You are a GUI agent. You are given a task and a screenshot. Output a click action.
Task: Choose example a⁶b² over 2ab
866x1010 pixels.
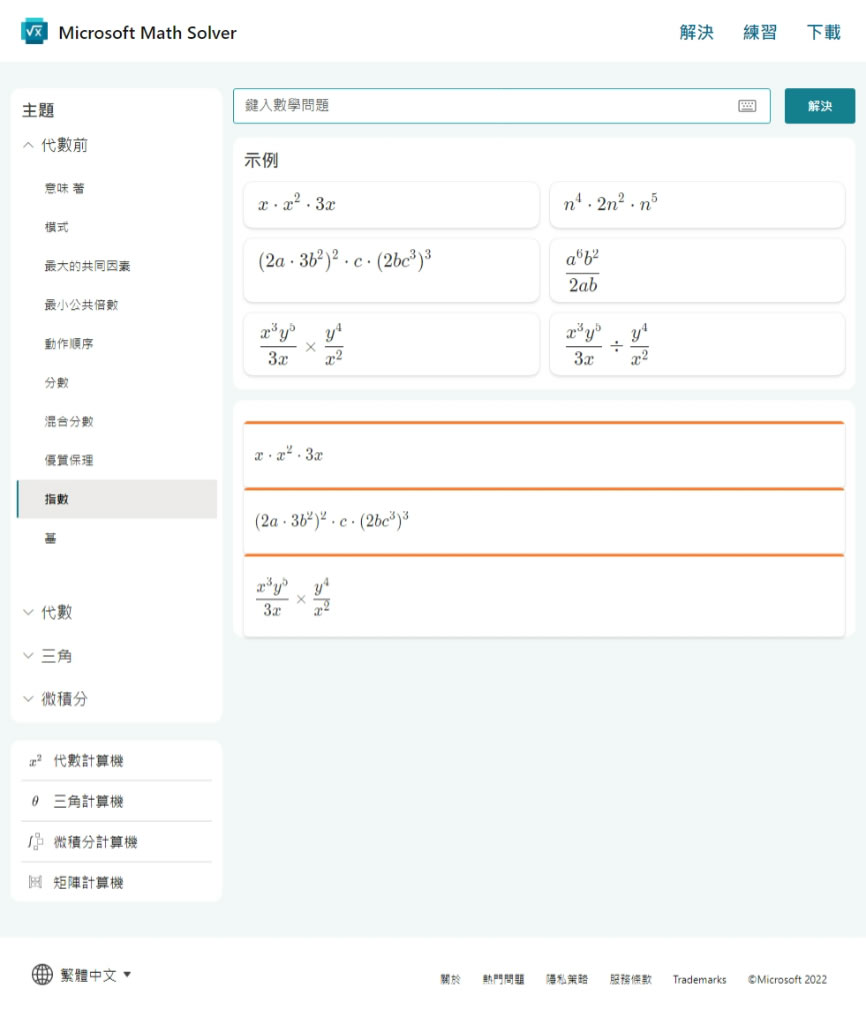(697, 270)
